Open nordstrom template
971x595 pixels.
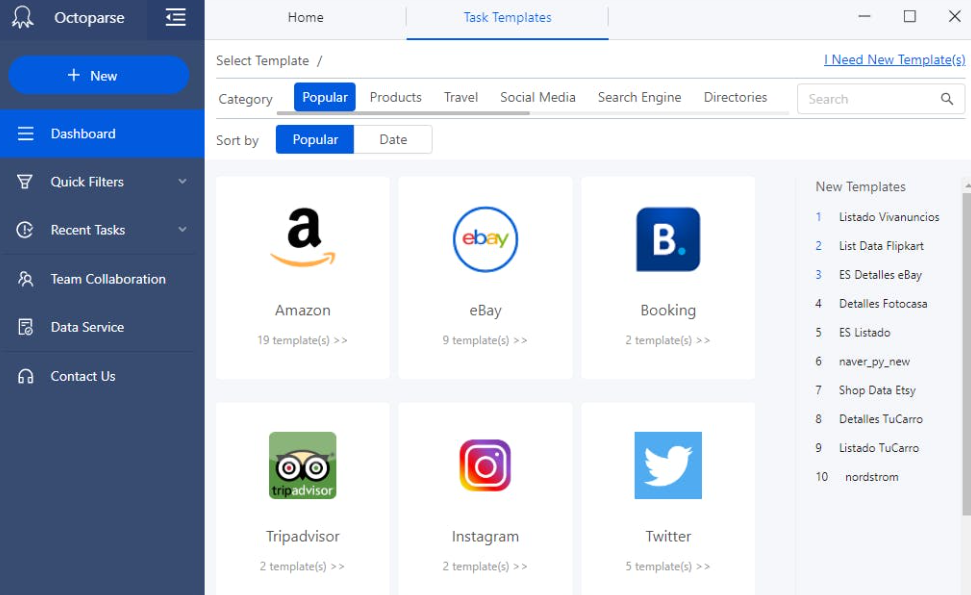[871, 477]
